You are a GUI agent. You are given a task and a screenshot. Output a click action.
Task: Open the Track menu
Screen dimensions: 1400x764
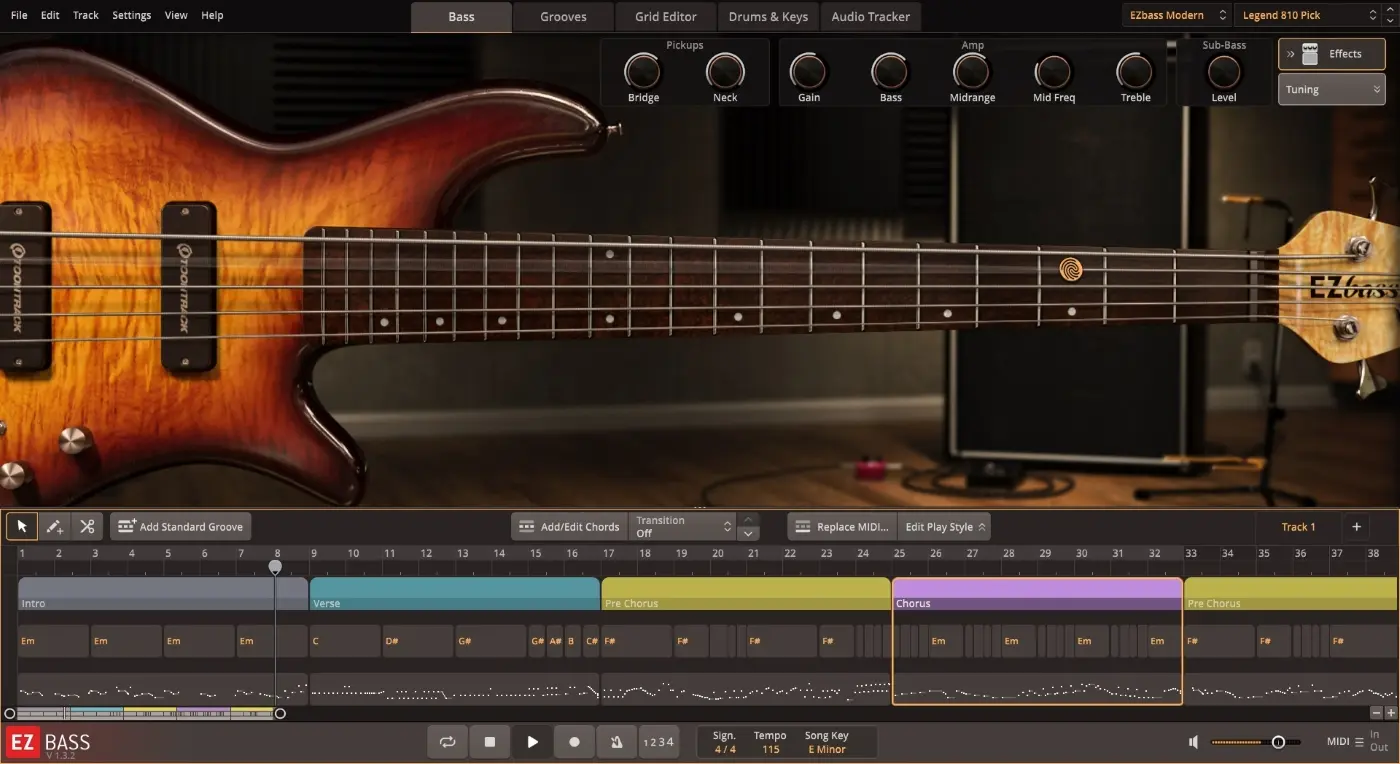pyautogui.click(x=86, y=15)
